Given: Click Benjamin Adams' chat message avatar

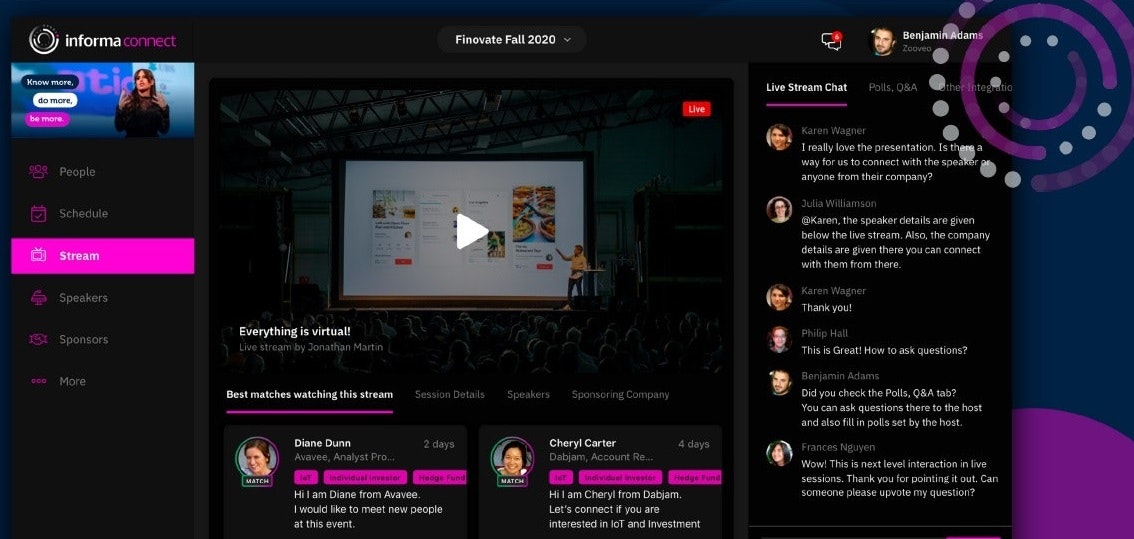Looking at the screenshot, I should (779, 383).
